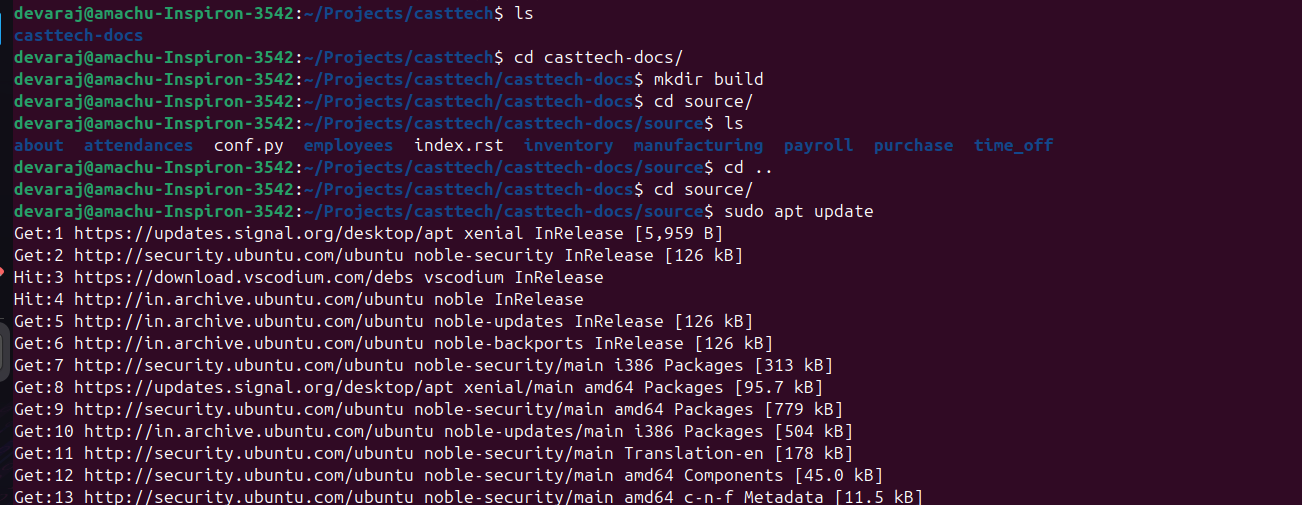The image size is (1302, 505).
Task: Select the 'attendances' directory name
Action: point(138,145)
